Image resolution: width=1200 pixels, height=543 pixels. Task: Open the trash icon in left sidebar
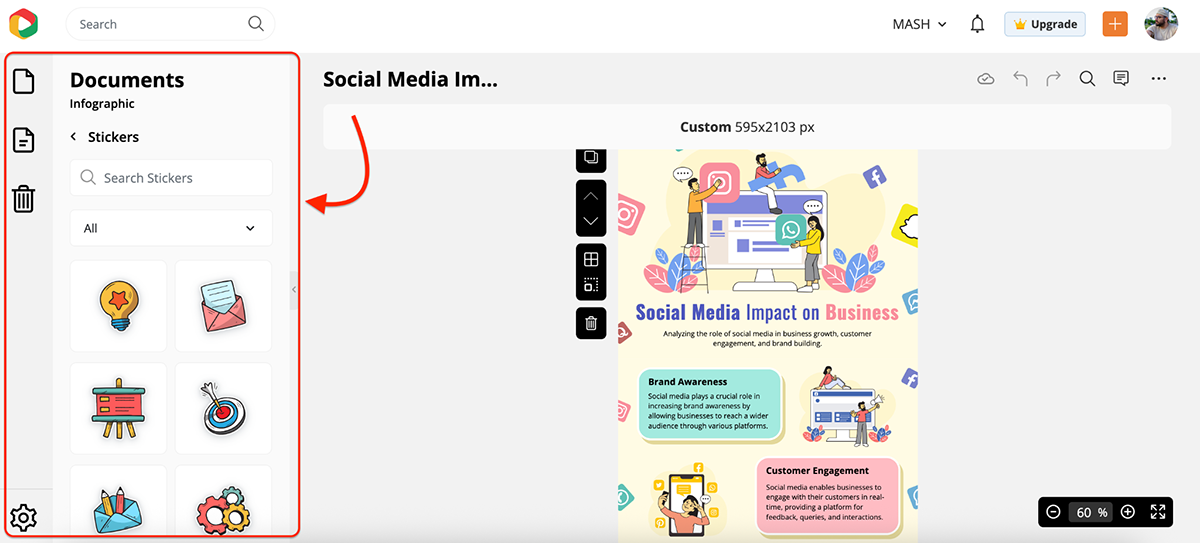[24, 199]
